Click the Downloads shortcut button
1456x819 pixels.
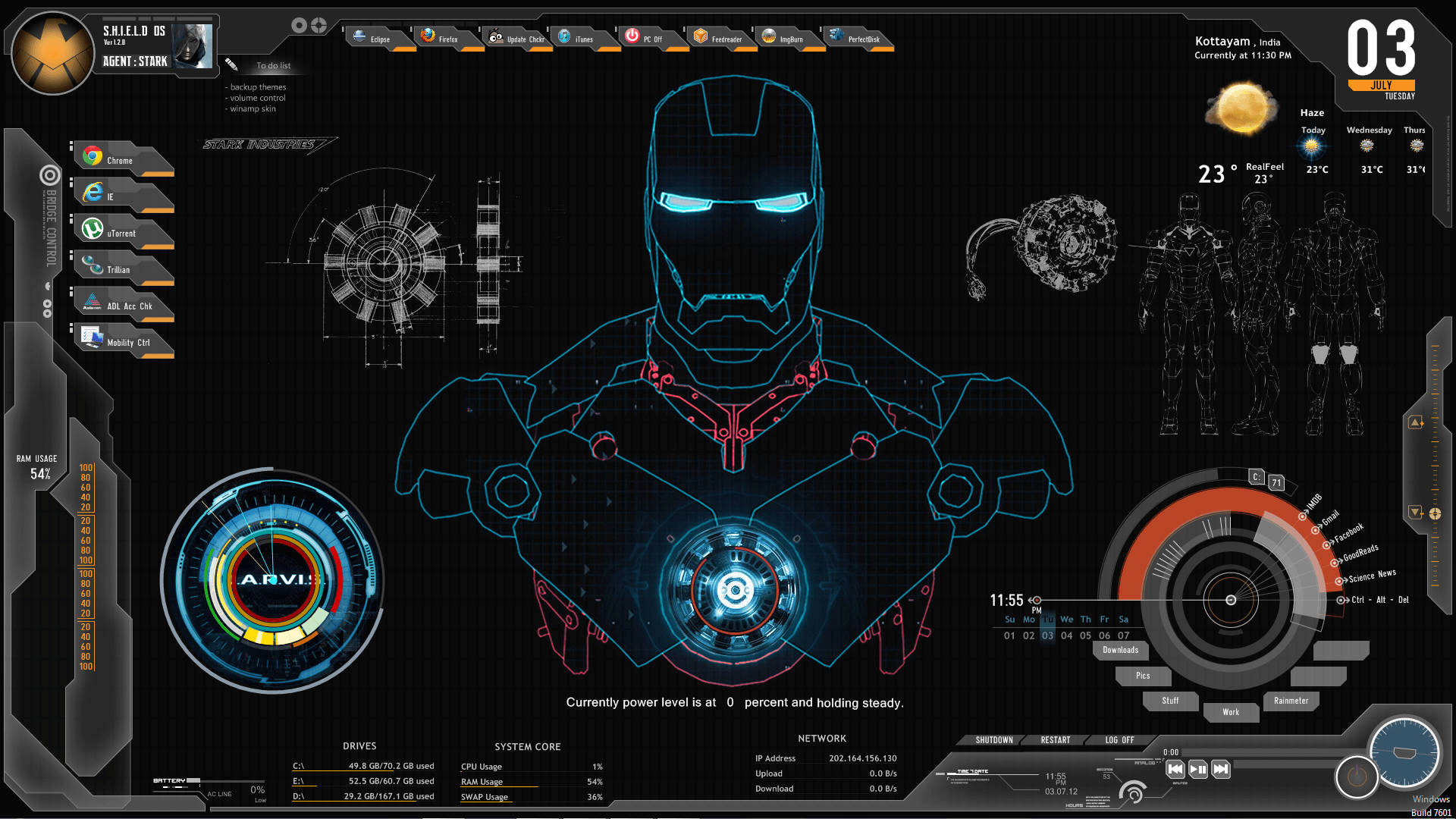[1121, 650]
